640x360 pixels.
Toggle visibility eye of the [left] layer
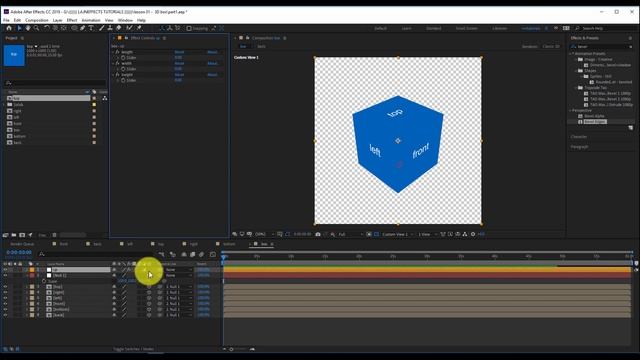click(x=5, y=298)
